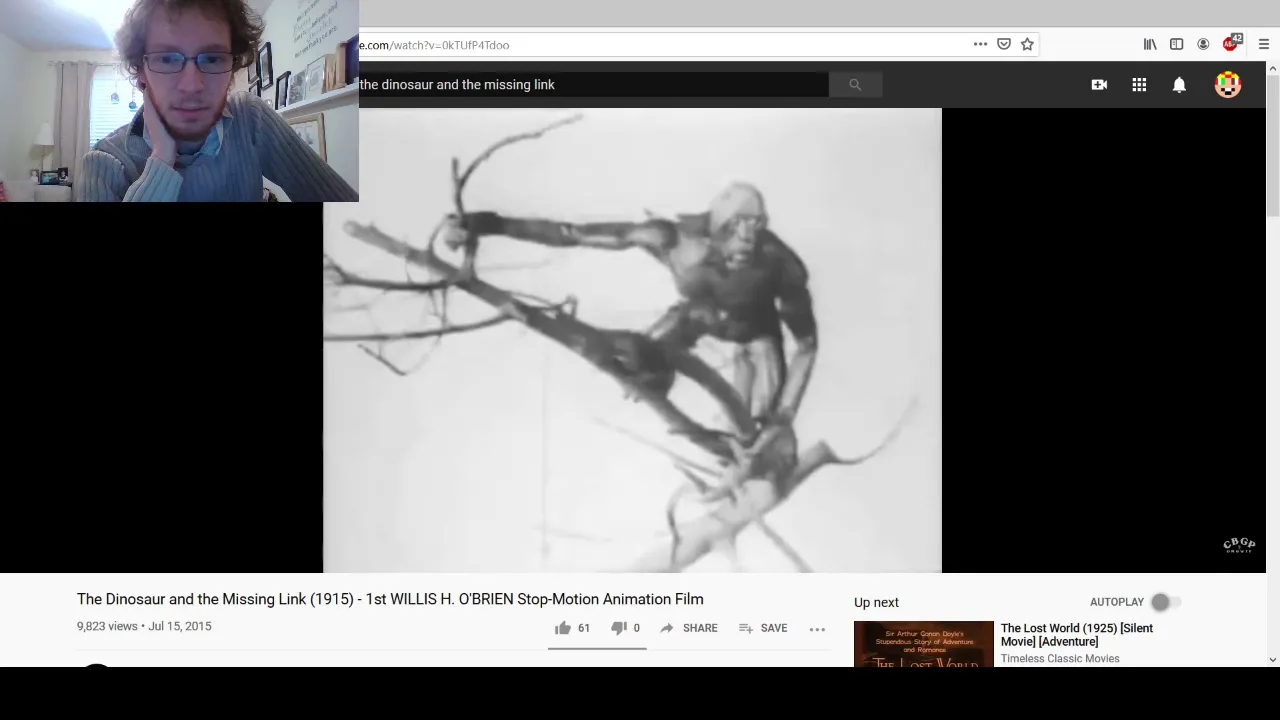
Task: Open the YouTube apps grid
Action: 1139,85
